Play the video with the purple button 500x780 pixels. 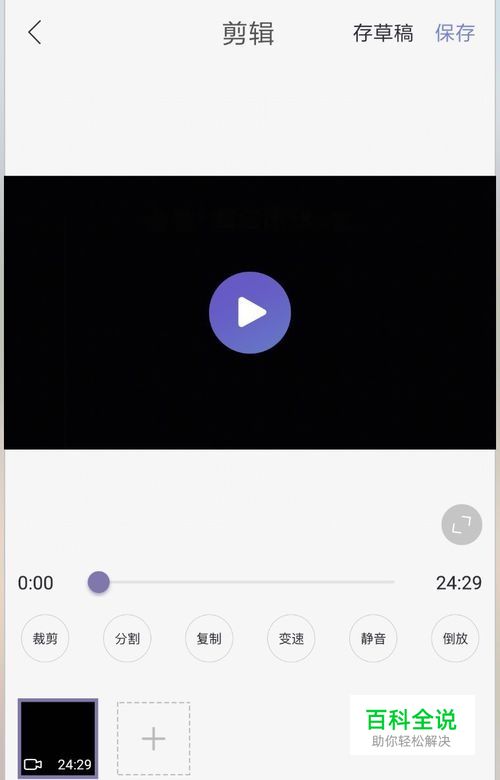(250, 312)
